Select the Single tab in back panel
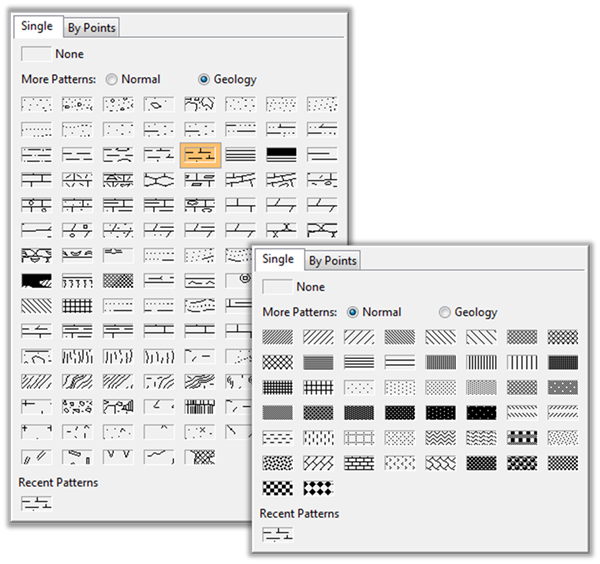Viewport: 600px width, 564px height. 37,26
